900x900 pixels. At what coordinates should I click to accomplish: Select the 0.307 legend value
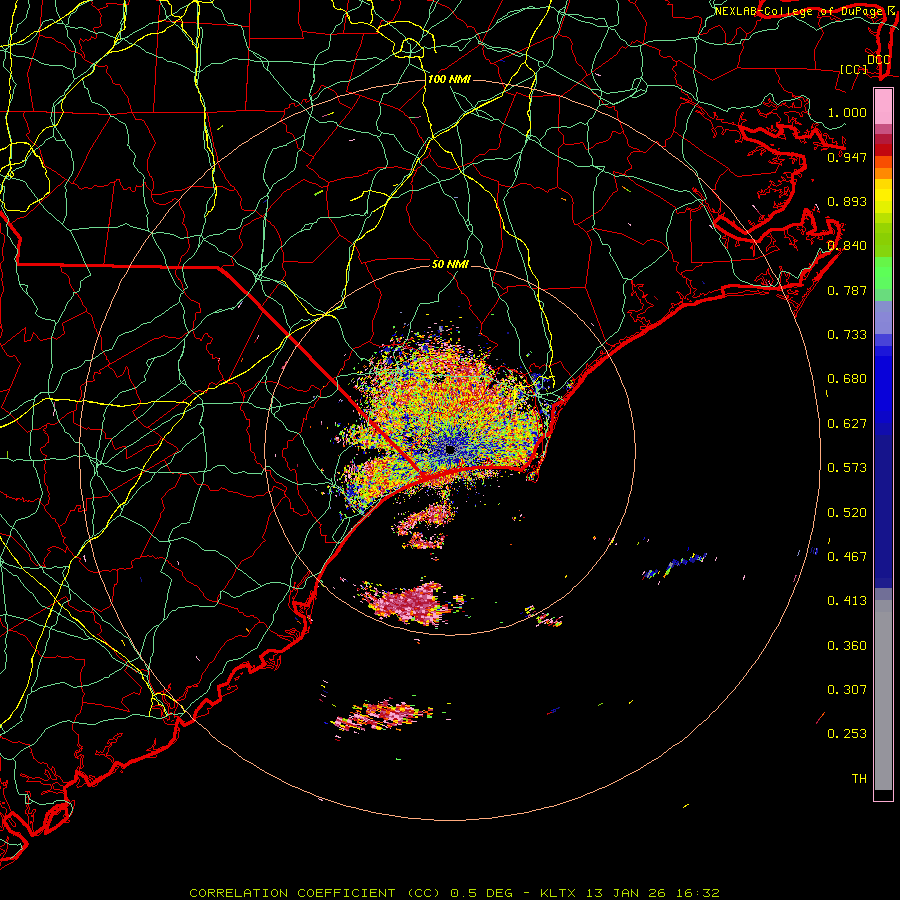(847, 690)
